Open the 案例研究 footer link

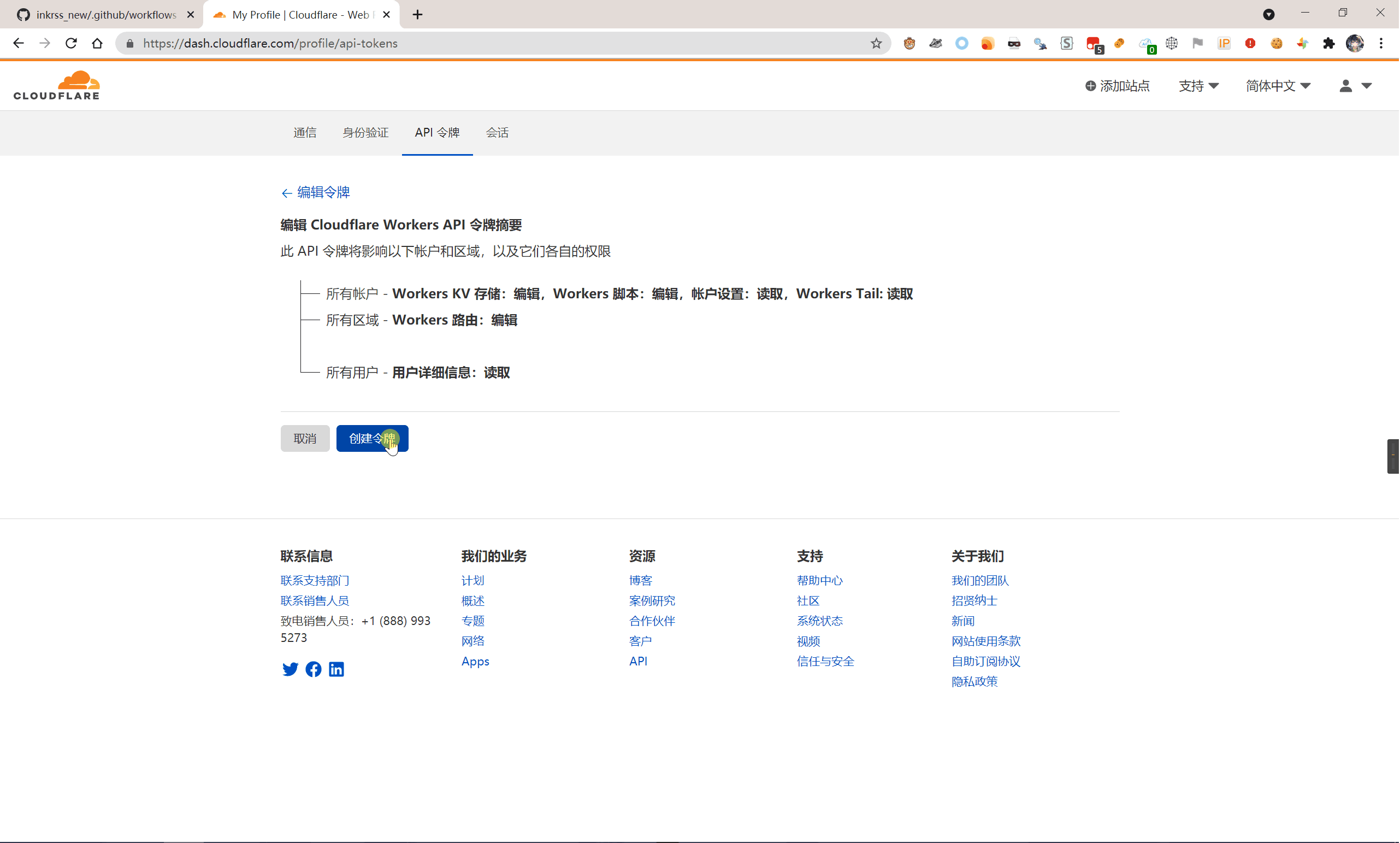pyautogui.click(x=652, y=601)
